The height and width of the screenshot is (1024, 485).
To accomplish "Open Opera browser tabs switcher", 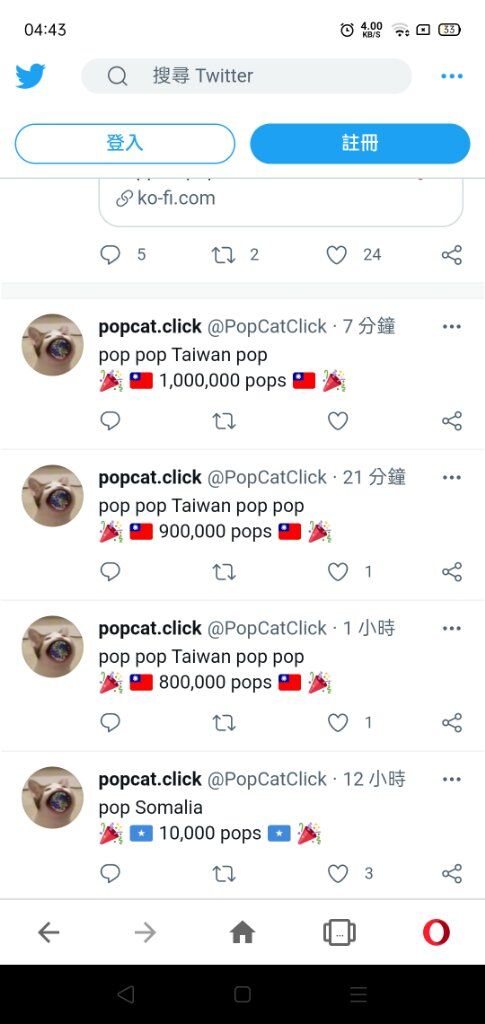I will pos(339,933).
